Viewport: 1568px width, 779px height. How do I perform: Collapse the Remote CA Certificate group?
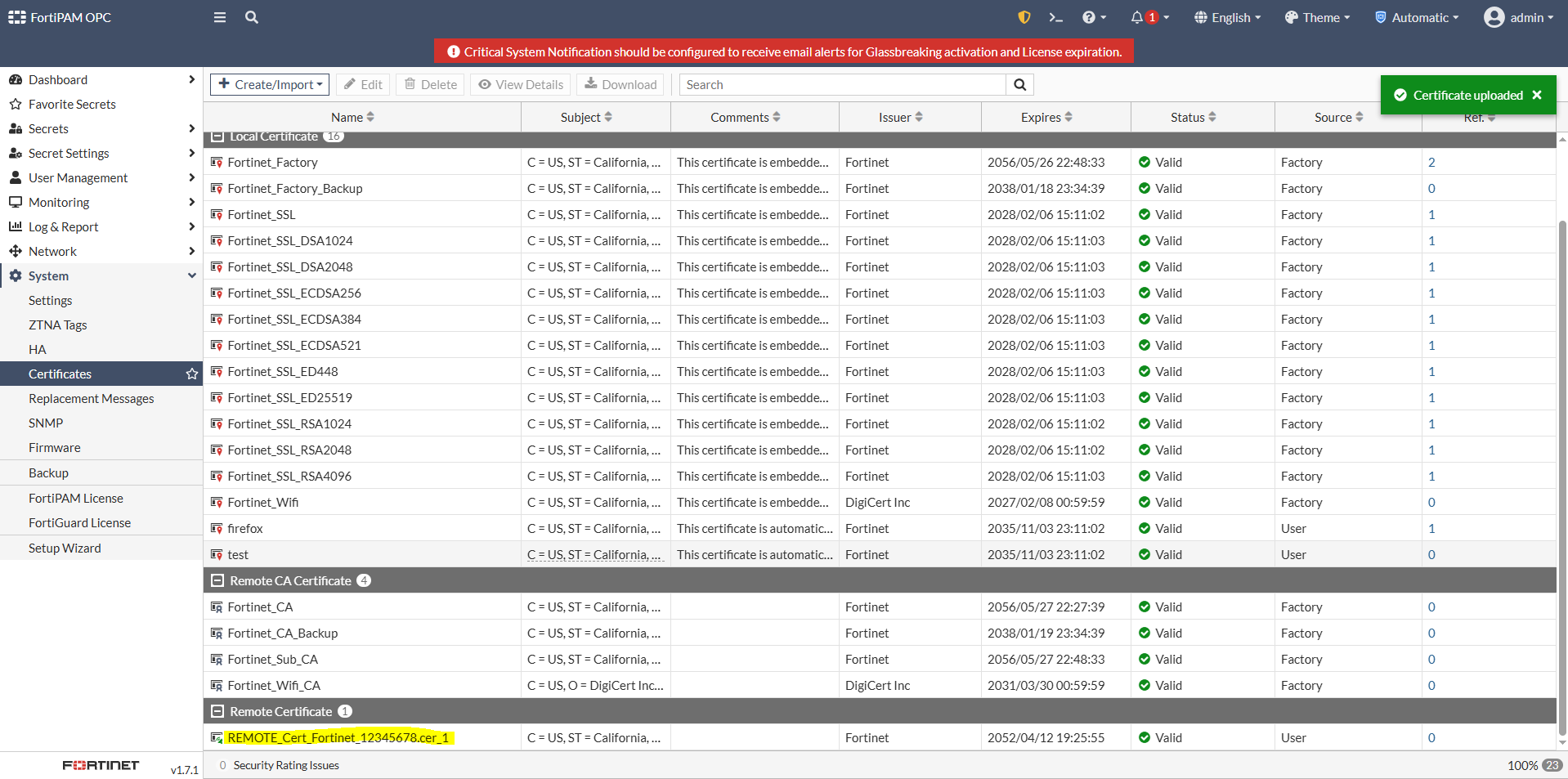(x=217, y=580)
